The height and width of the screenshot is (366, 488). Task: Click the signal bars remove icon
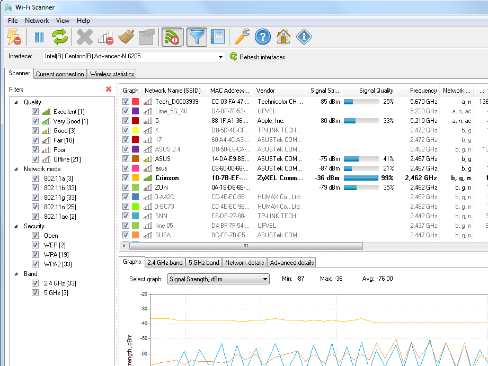(x=106, y=37)
